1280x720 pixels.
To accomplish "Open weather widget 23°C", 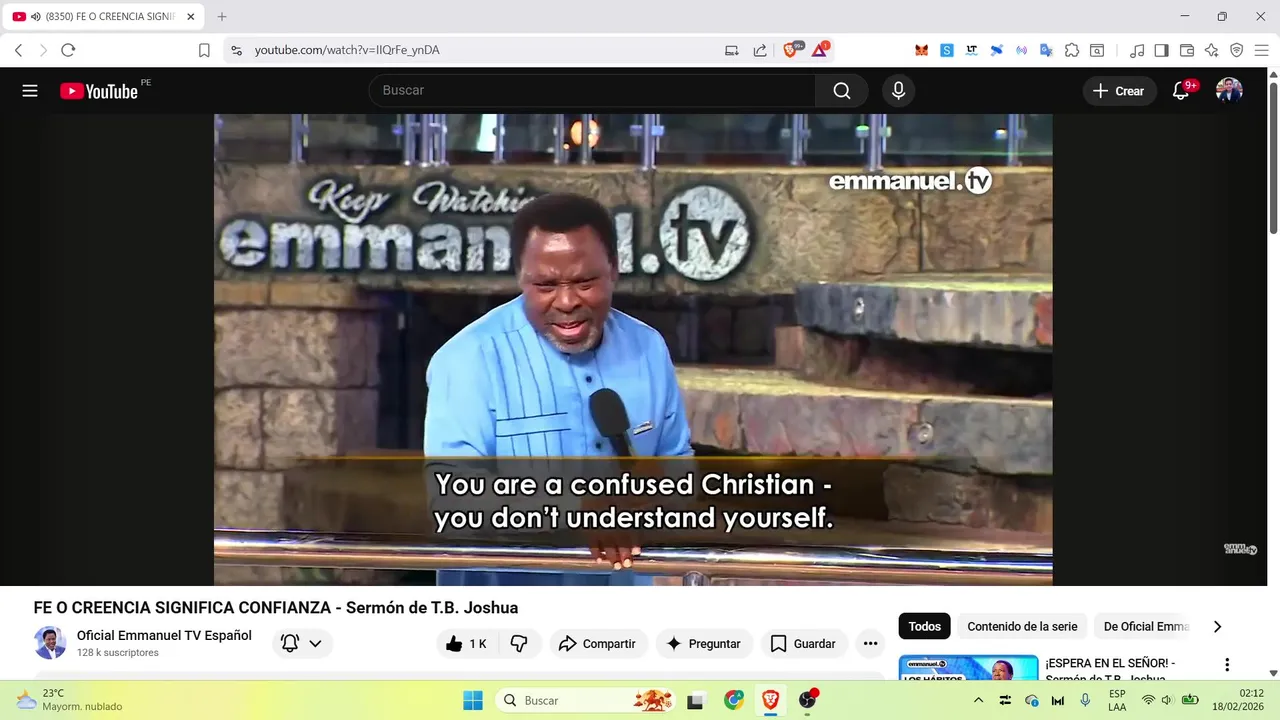I will 68,700.
